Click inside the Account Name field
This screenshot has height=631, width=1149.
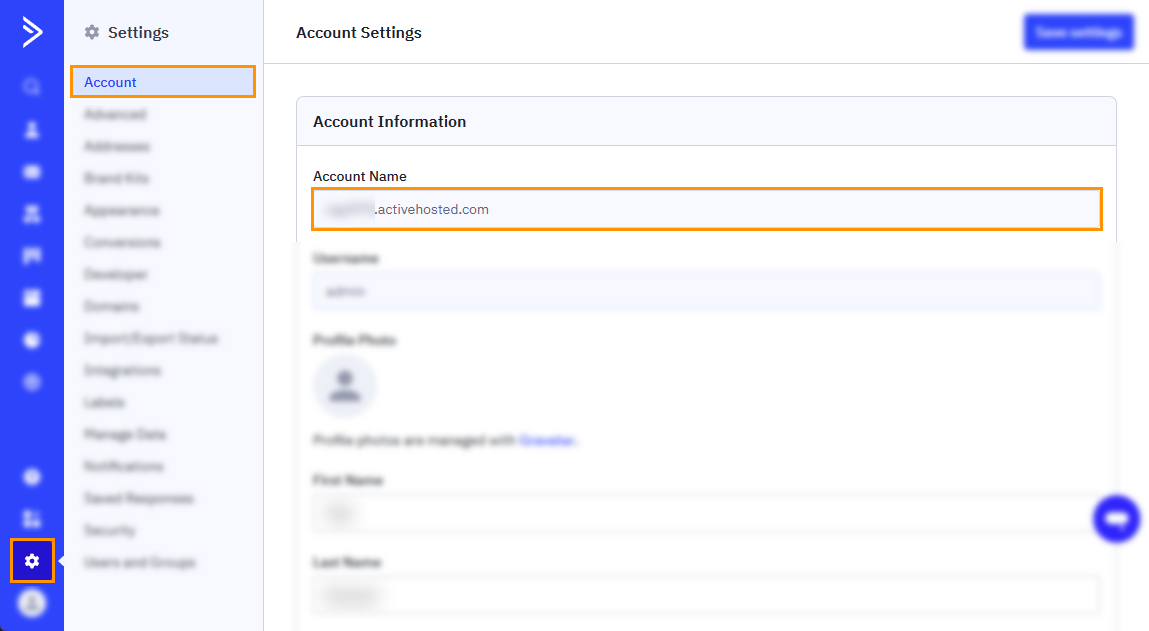[707, 209]
